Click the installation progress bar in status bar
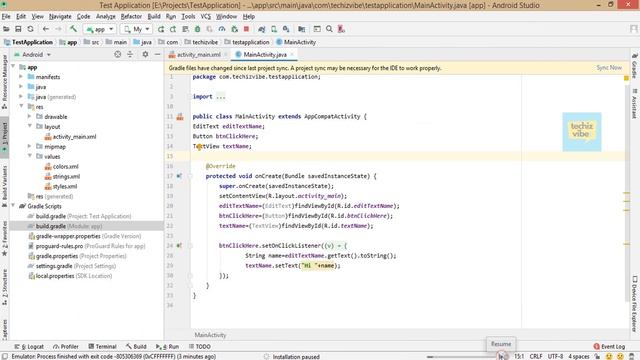The width and height of the screenshot is (640, 360). (x=461, y=357)
